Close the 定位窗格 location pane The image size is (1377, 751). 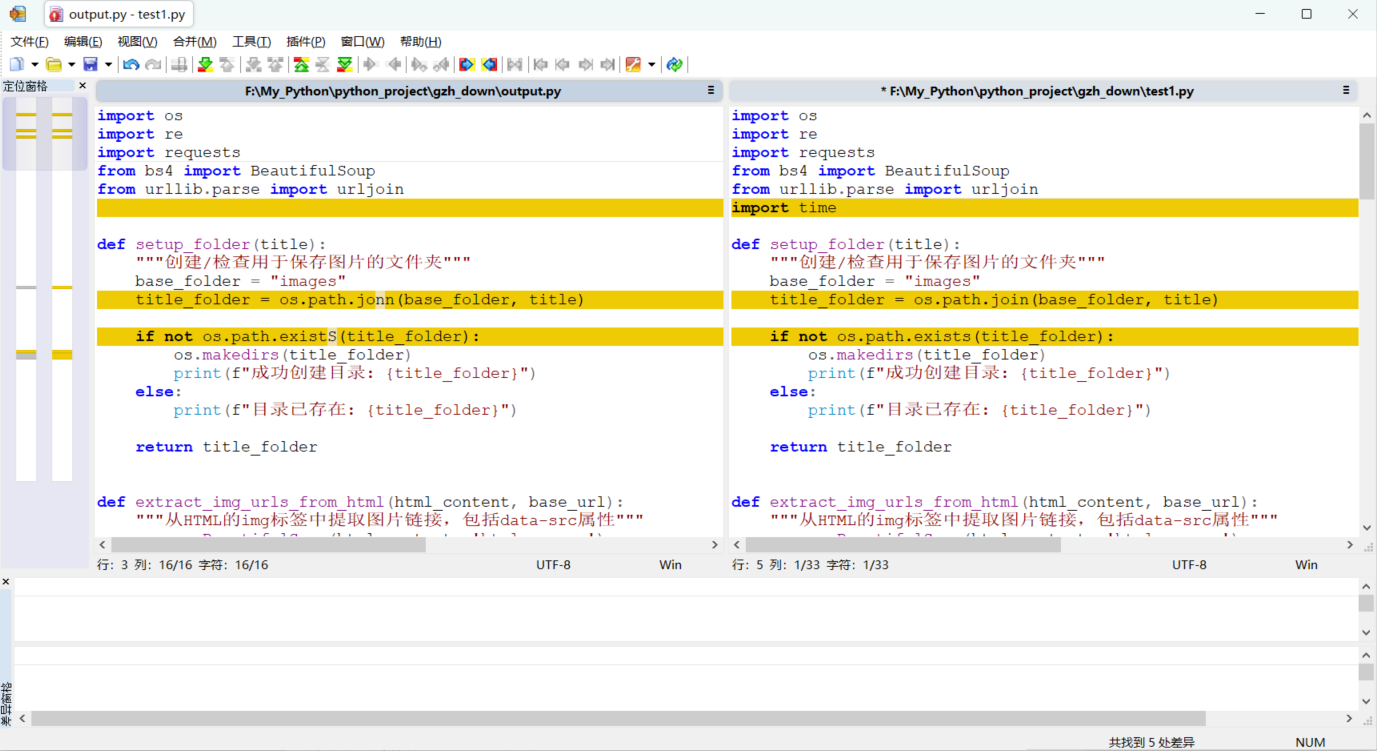pyautogui.click(x=83, y=86)
